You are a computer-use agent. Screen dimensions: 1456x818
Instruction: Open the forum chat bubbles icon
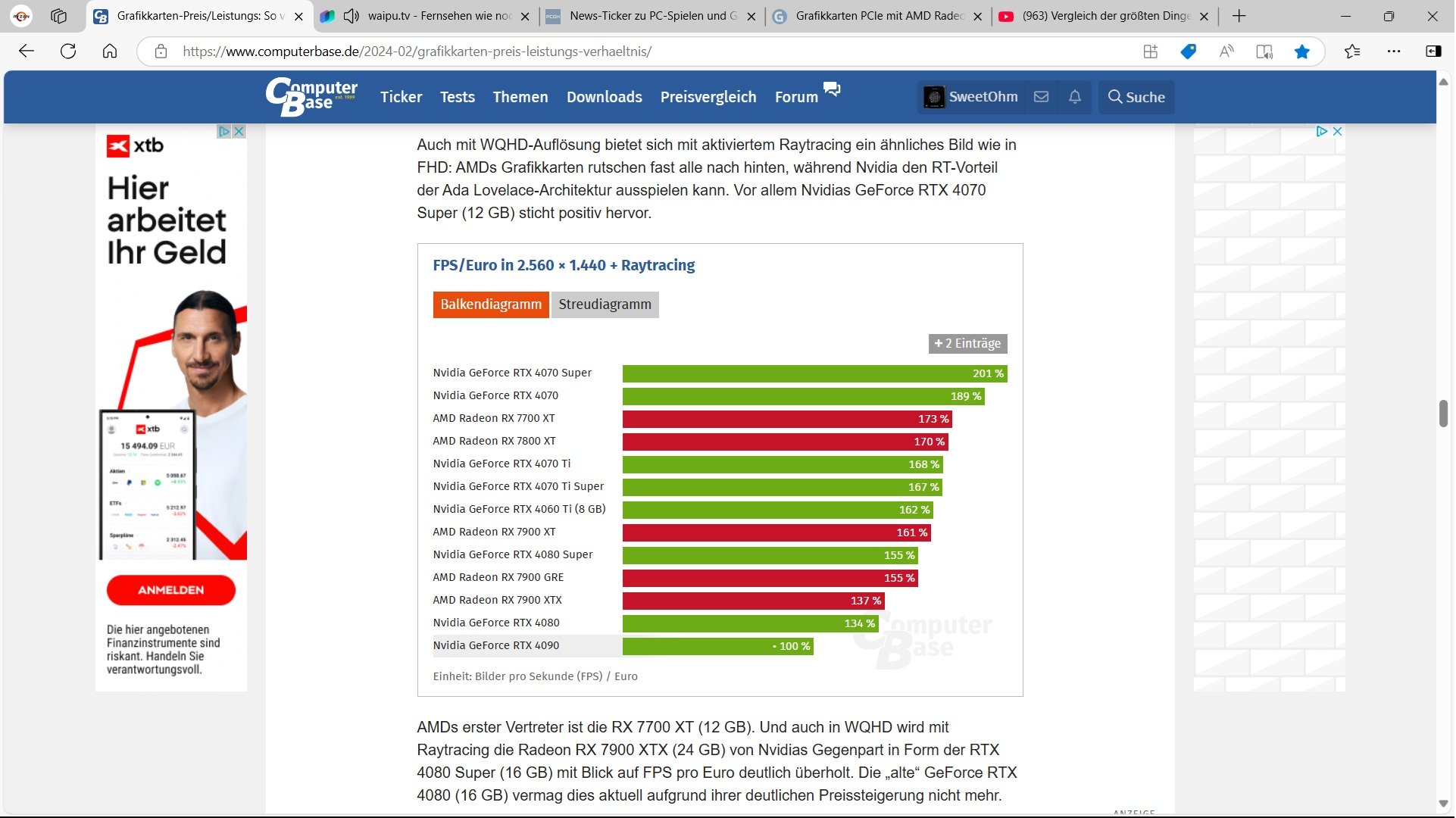(x=832, y=89)
